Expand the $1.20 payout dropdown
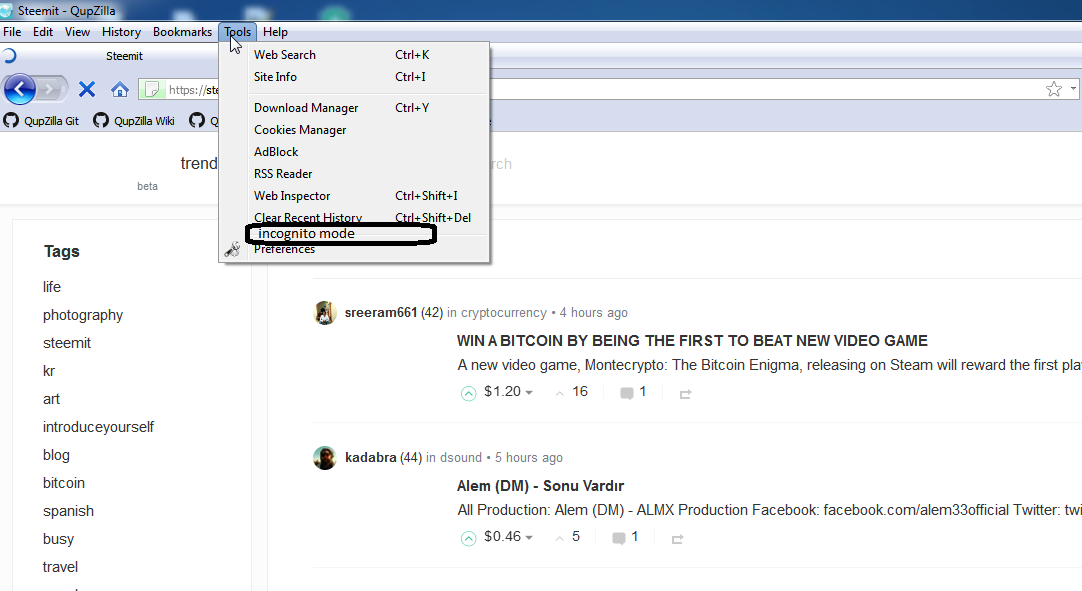1082x591 pixels. click(529, 393)
